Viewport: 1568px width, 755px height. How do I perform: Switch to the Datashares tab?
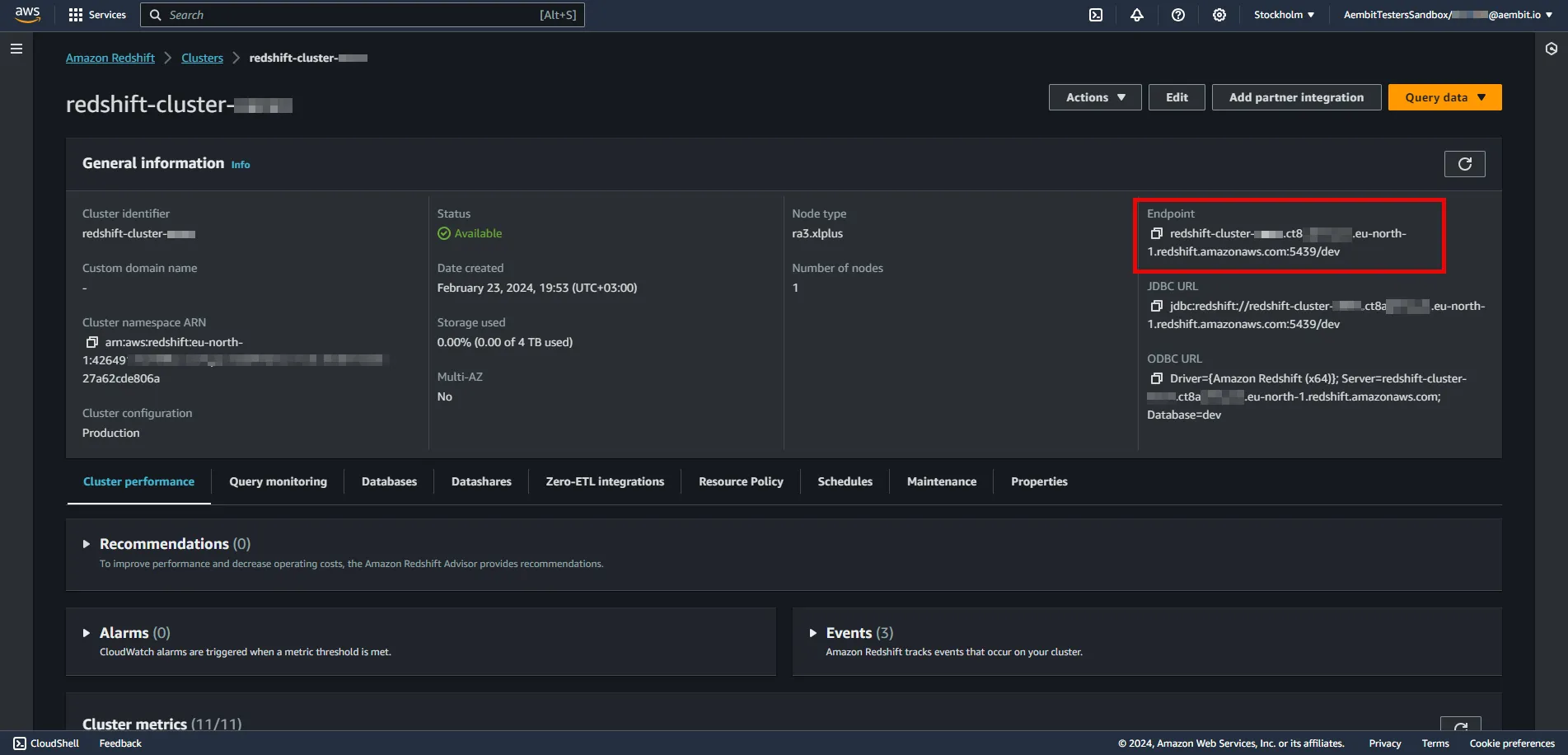[x=481, y=481]
